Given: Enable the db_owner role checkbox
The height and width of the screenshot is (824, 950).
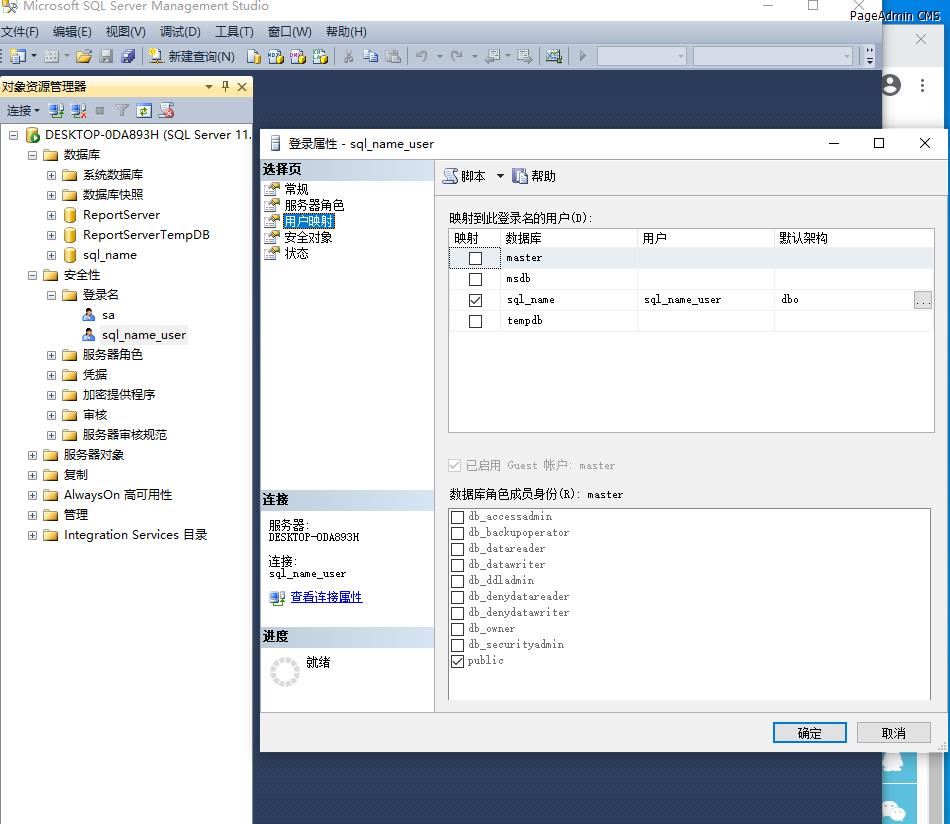Looking at the screenshot, I should tap(457, 629).
